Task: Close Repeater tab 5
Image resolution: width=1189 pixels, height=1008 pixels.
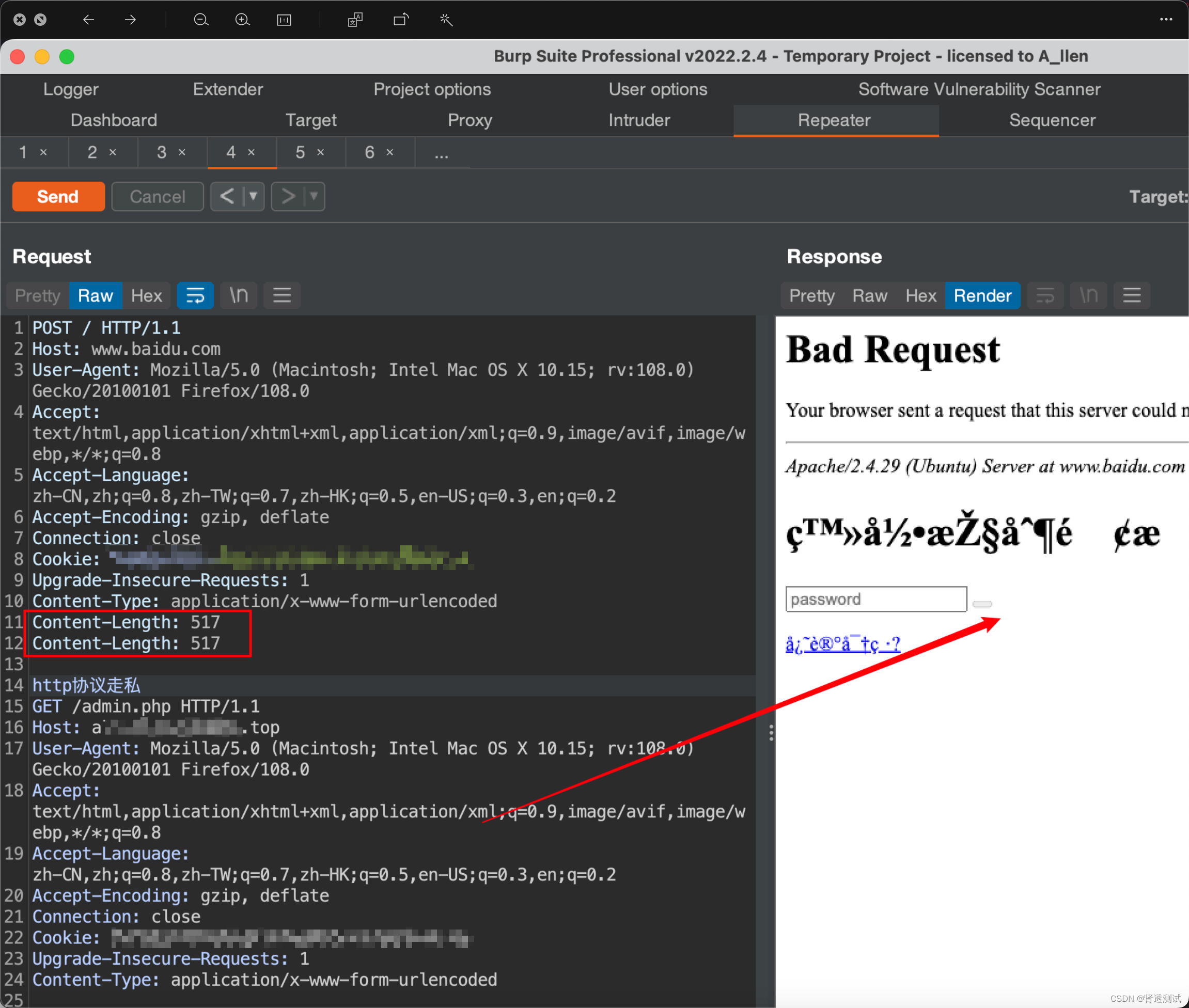Action: [321, 152]
